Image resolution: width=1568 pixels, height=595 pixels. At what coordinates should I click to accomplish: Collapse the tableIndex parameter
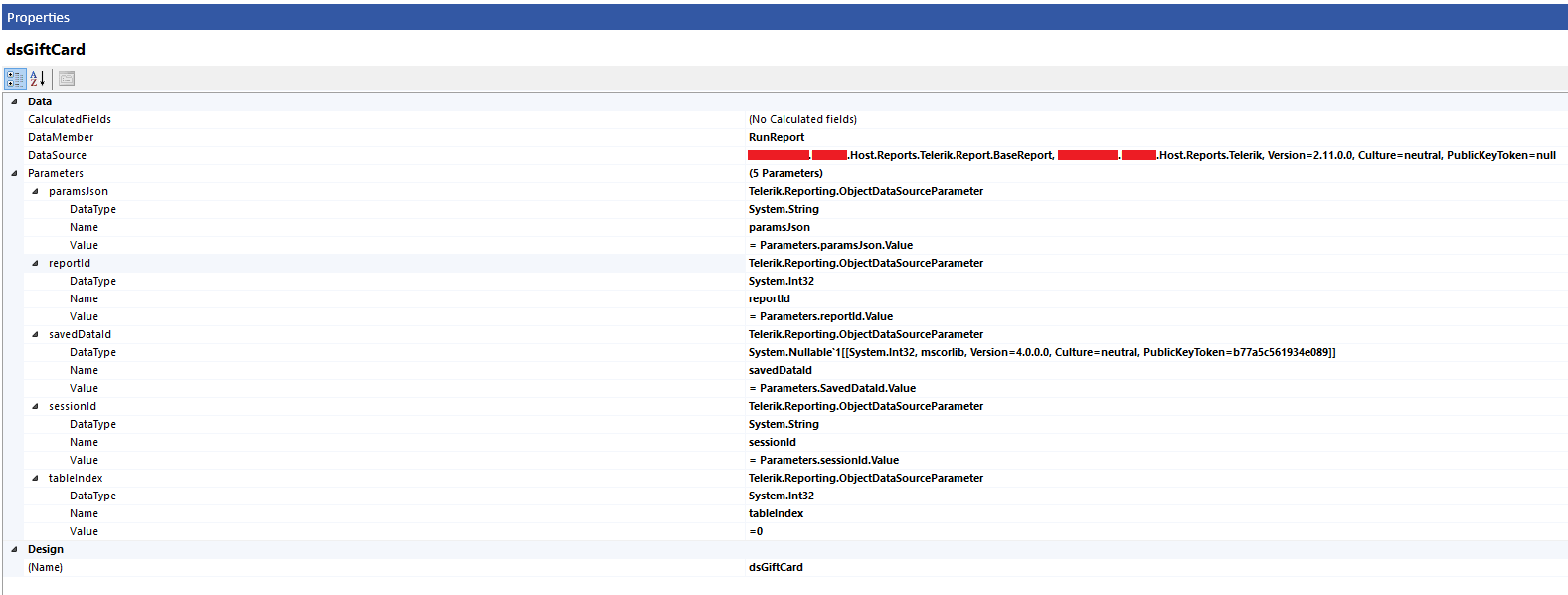coord(35,478)
